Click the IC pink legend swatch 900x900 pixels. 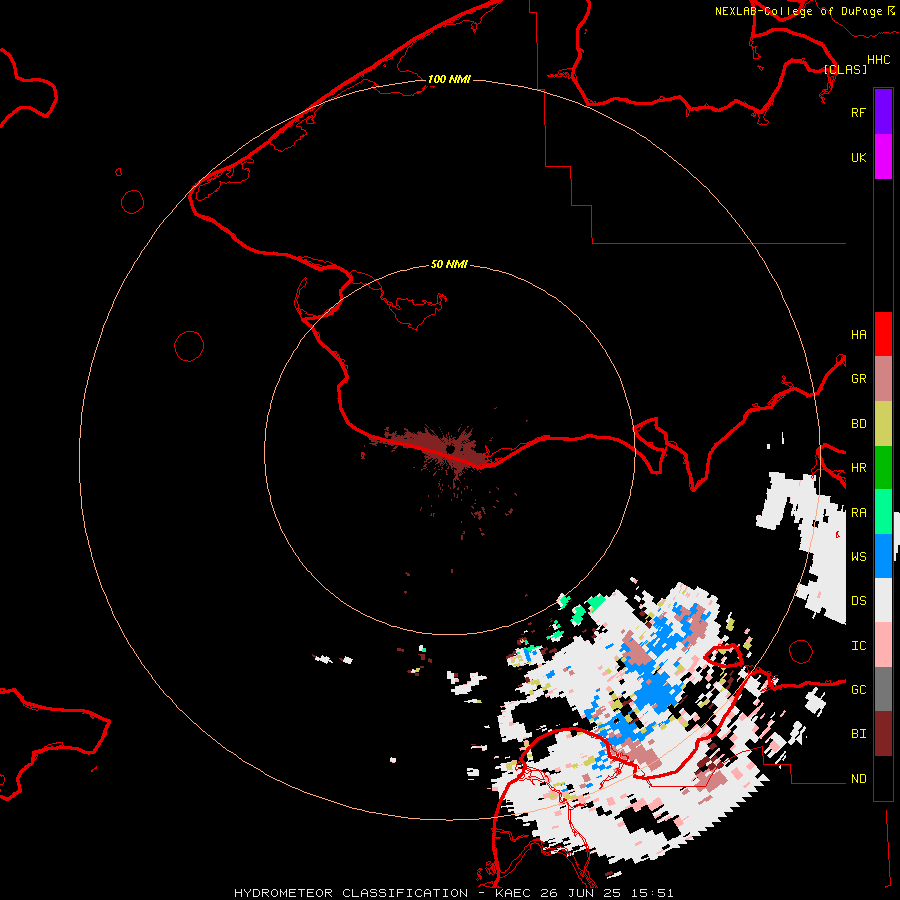coord(883,645)
